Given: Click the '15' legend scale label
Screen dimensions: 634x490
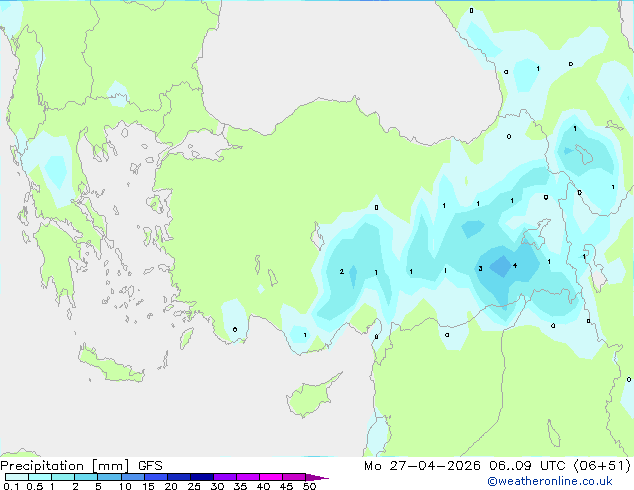Looking at the screenshot, I should (x=148, y=486).
